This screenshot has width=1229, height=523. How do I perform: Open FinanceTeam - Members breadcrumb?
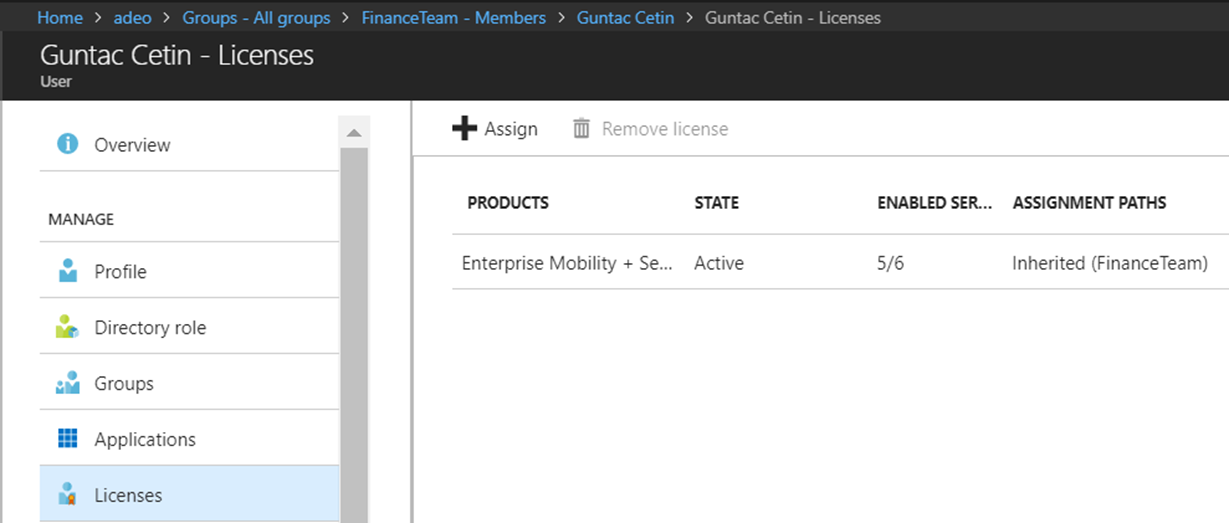[x=454, y=18]
